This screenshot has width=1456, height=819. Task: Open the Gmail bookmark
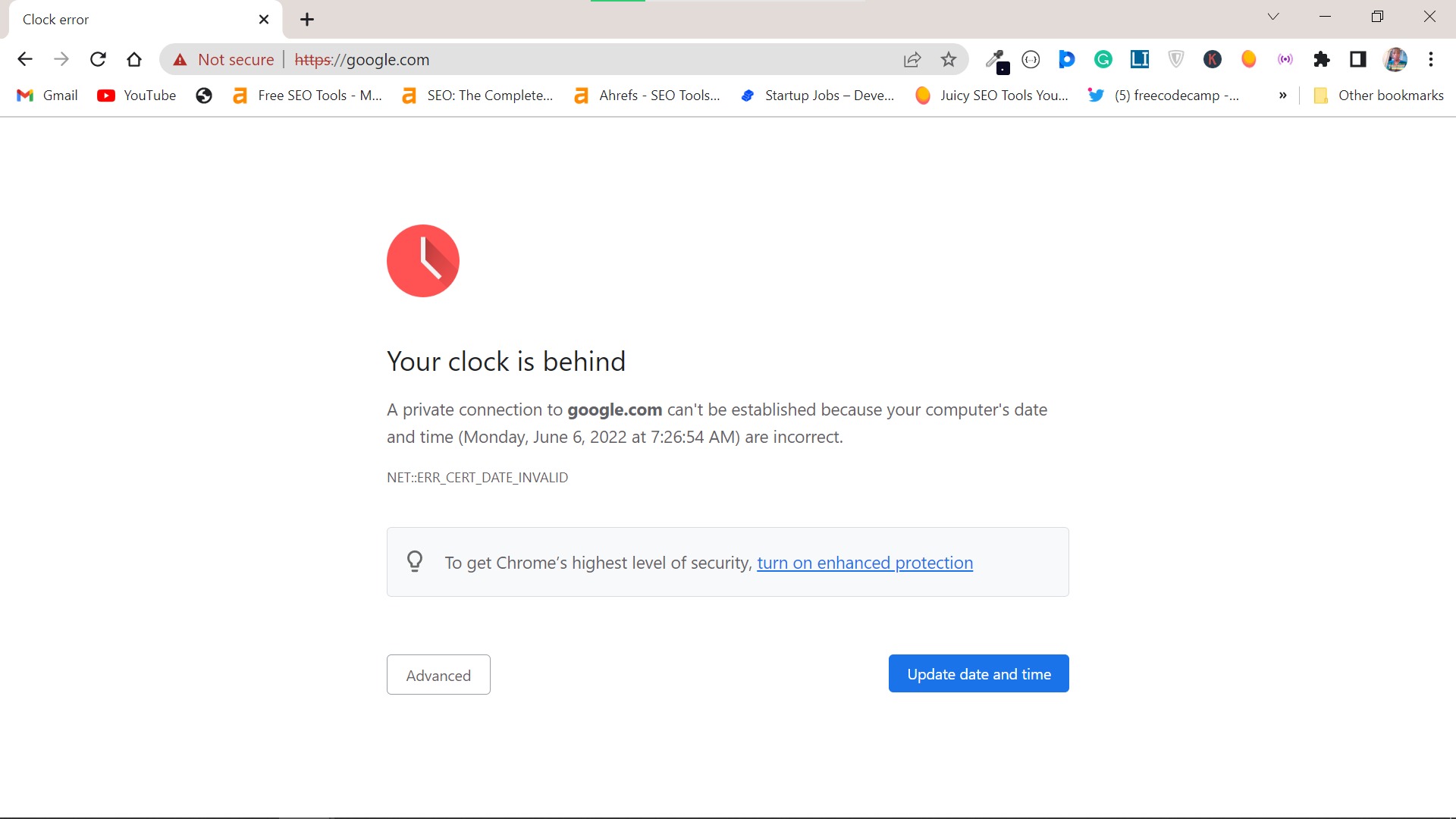pos(48,96)
